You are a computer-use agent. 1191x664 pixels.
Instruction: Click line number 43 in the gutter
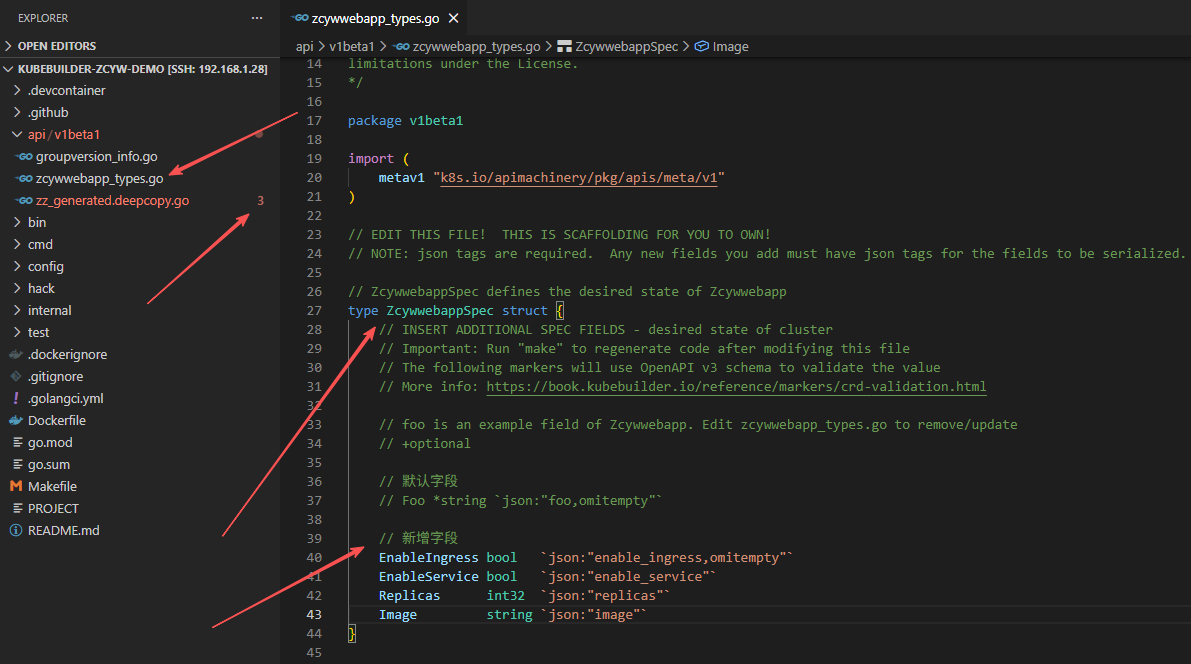pyautogui.click(x=314, y=615)
